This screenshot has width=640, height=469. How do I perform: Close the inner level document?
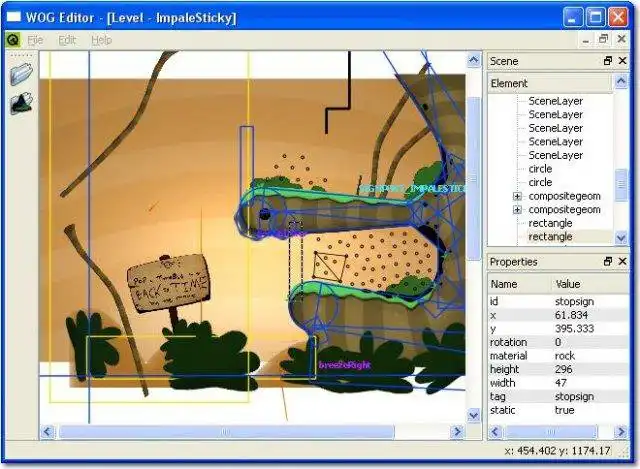point(621,39)
